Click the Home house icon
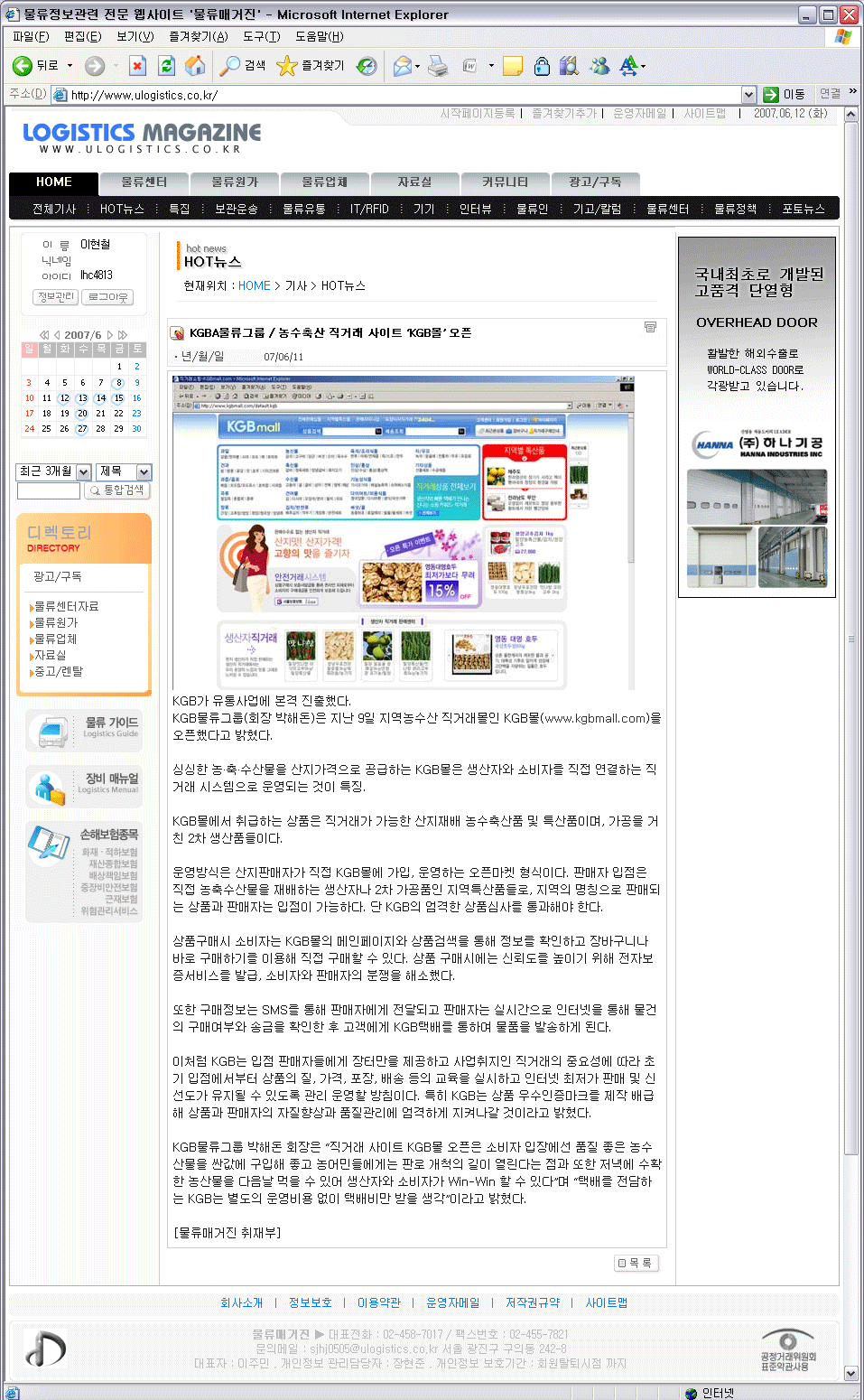The height and width of the screenshot is (1400, 864). point(194,65)
